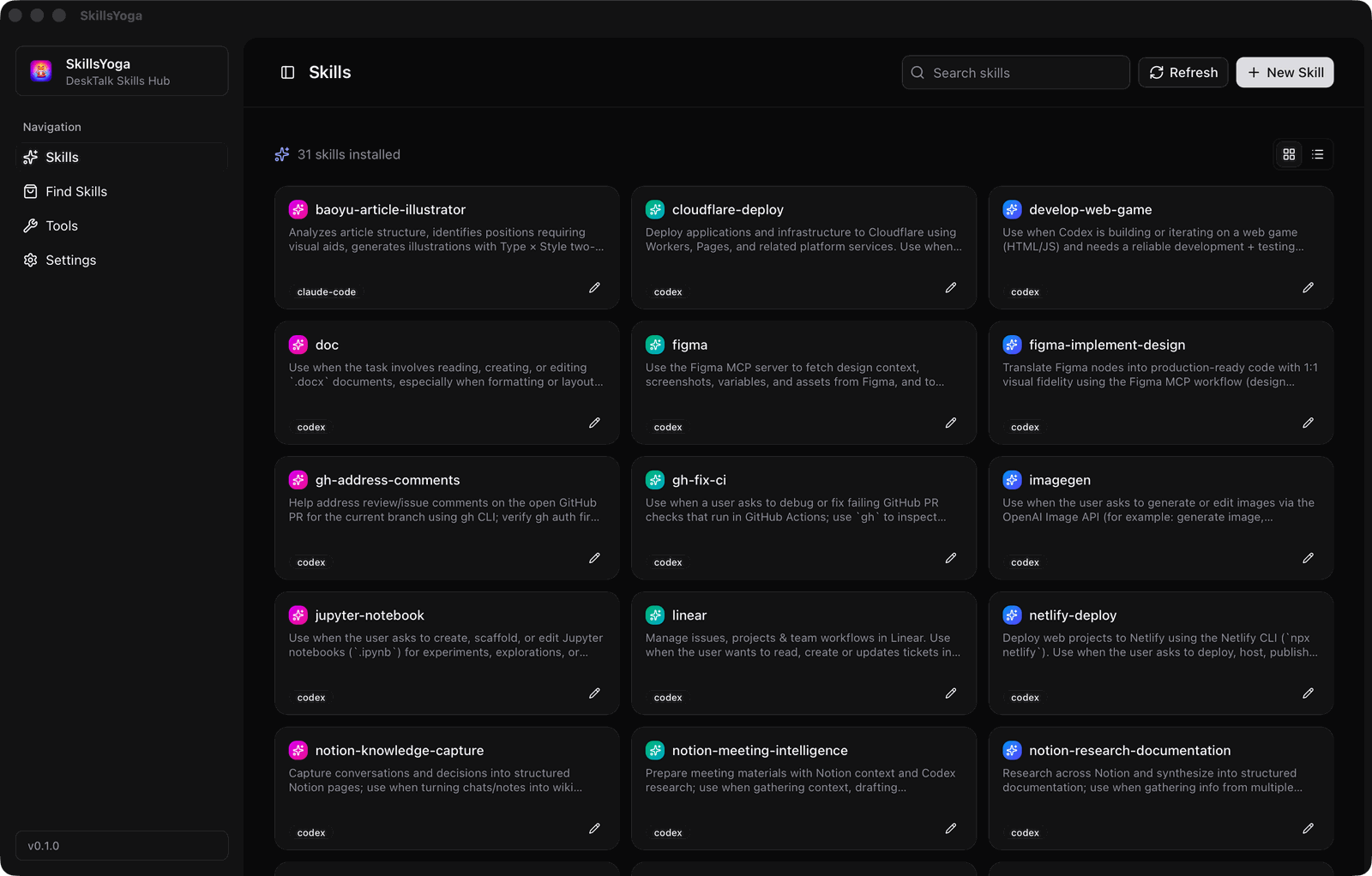Click the pencil icon on cloudflare-deploy
This screenshot has width=1372, height=876.
click(951, 288)
